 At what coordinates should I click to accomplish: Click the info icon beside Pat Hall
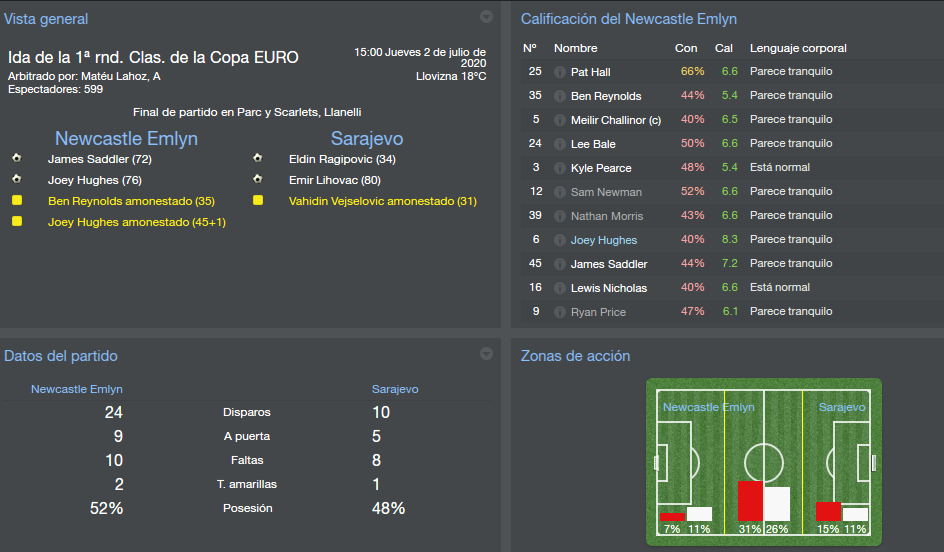(x=560, y=72)
